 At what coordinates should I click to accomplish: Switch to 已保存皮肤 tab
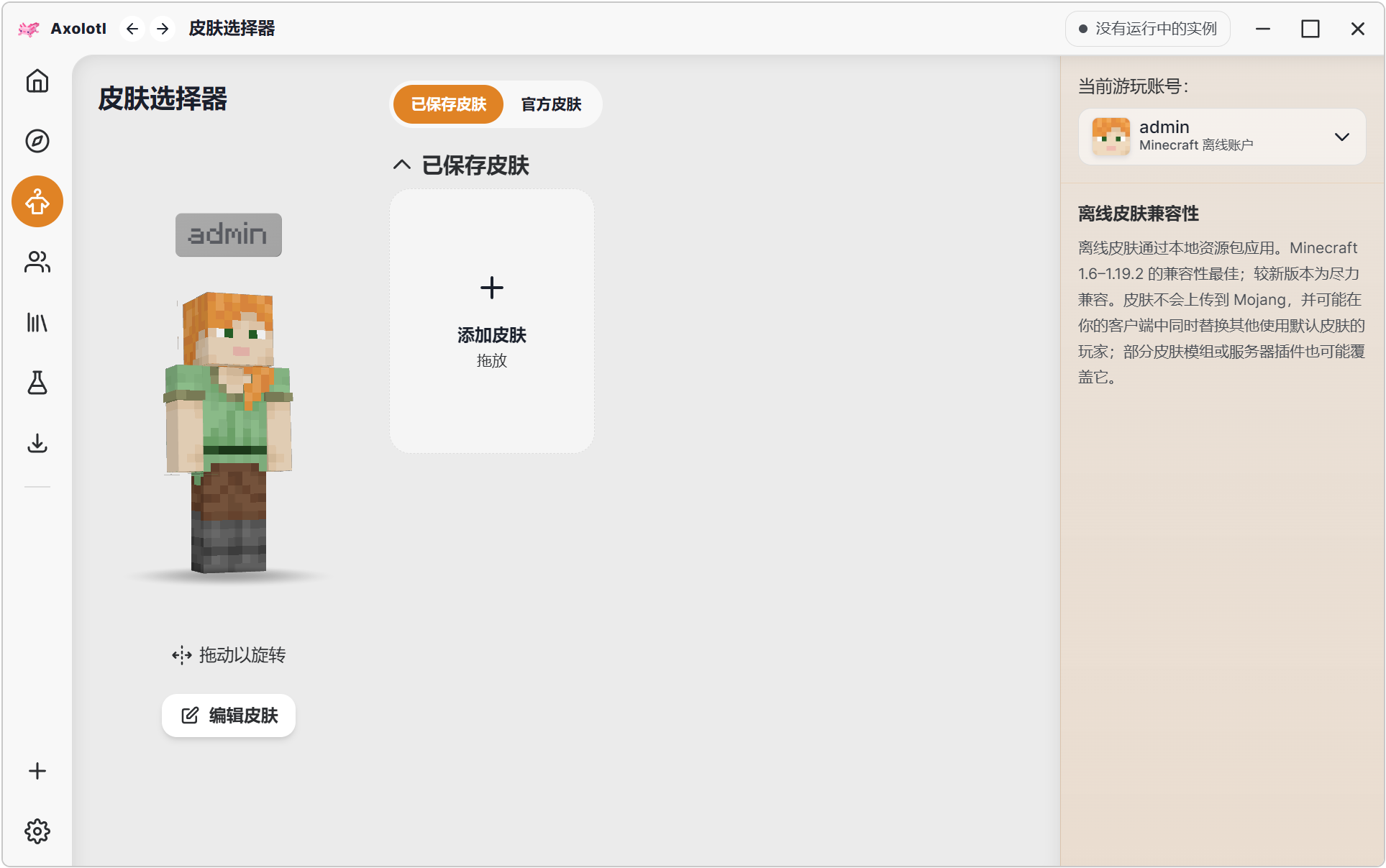coord(449,104)
